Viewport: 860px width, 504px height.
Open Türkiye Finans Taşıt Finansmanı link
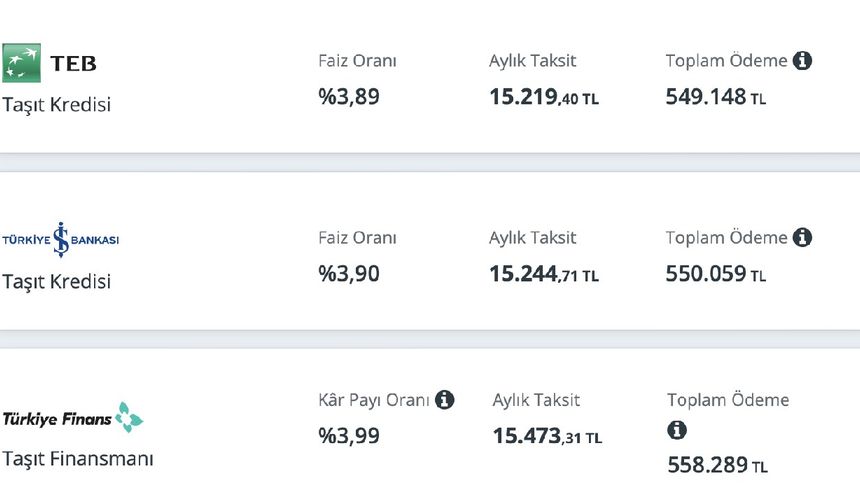78,458
